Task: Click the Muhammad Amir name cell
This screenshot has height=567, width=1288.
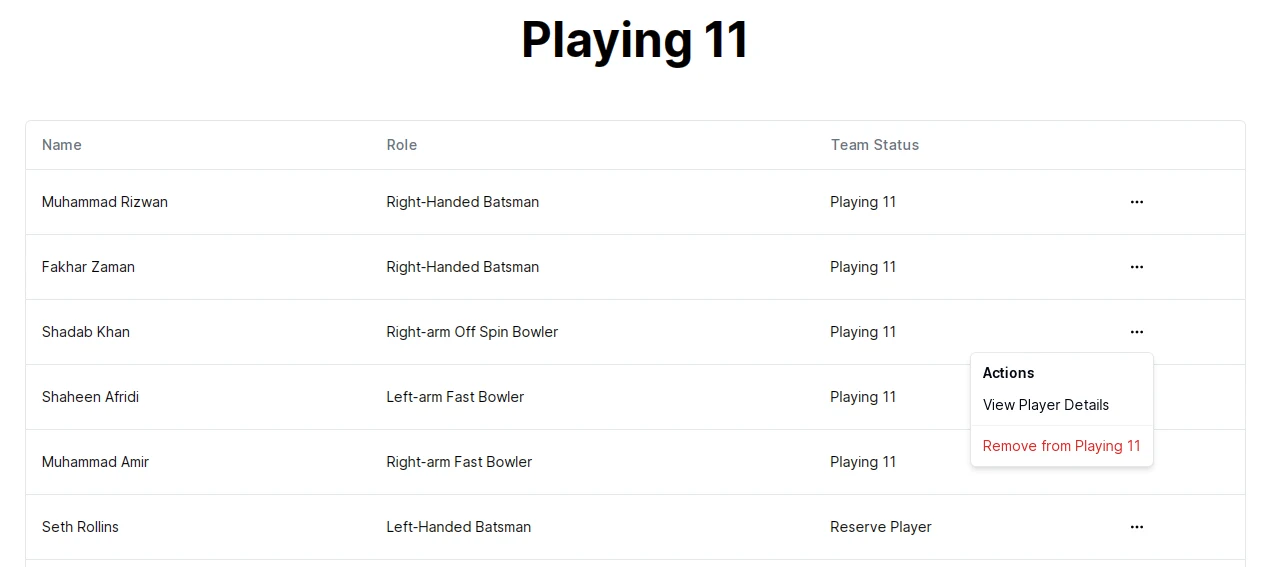Action: pyautogui.click(x=95, y=462)
